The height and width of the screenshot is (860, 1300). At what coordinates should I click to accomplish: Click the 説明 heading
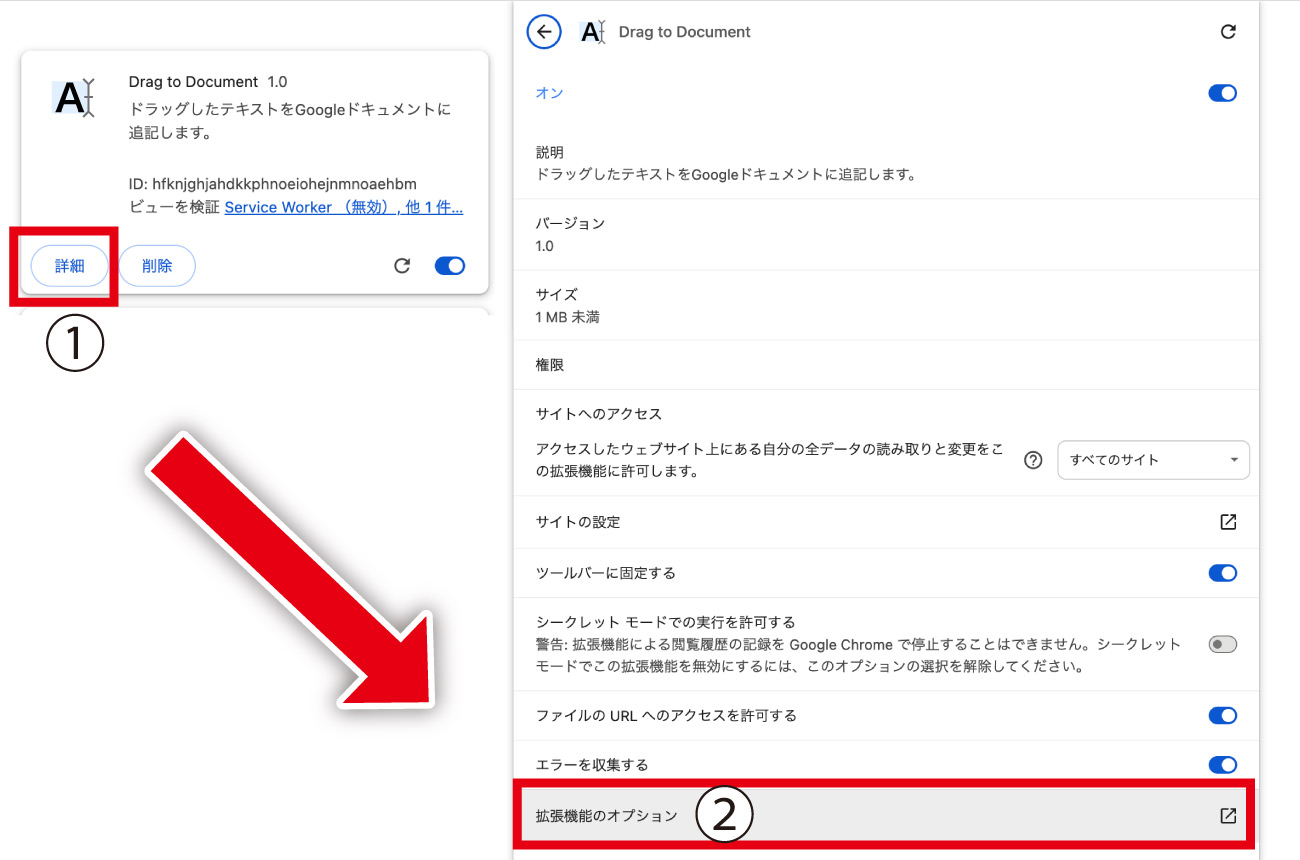(x=550, y=152)
